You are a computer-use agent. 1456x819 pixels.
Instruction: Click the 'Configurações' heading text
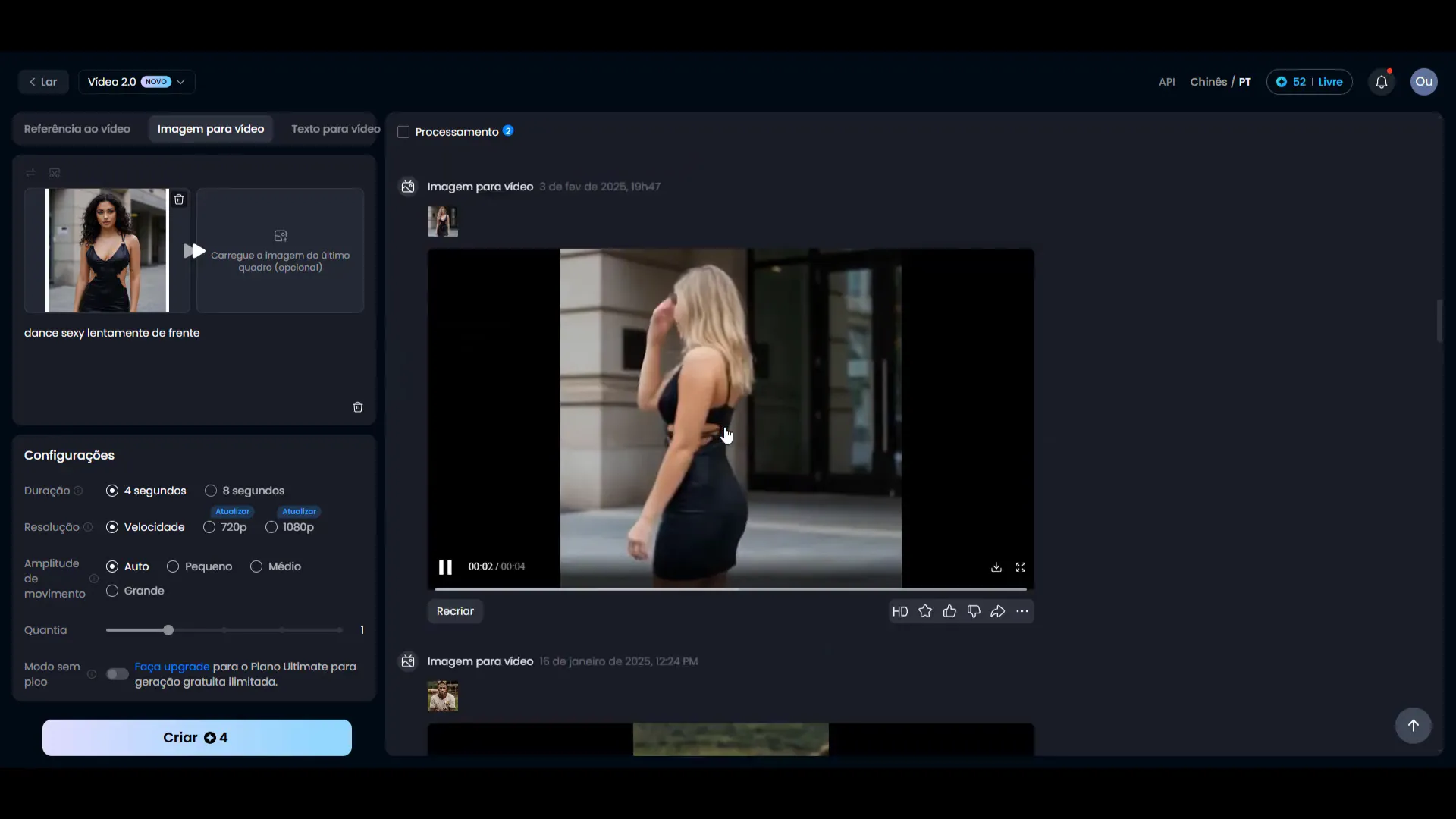point(69,455)
